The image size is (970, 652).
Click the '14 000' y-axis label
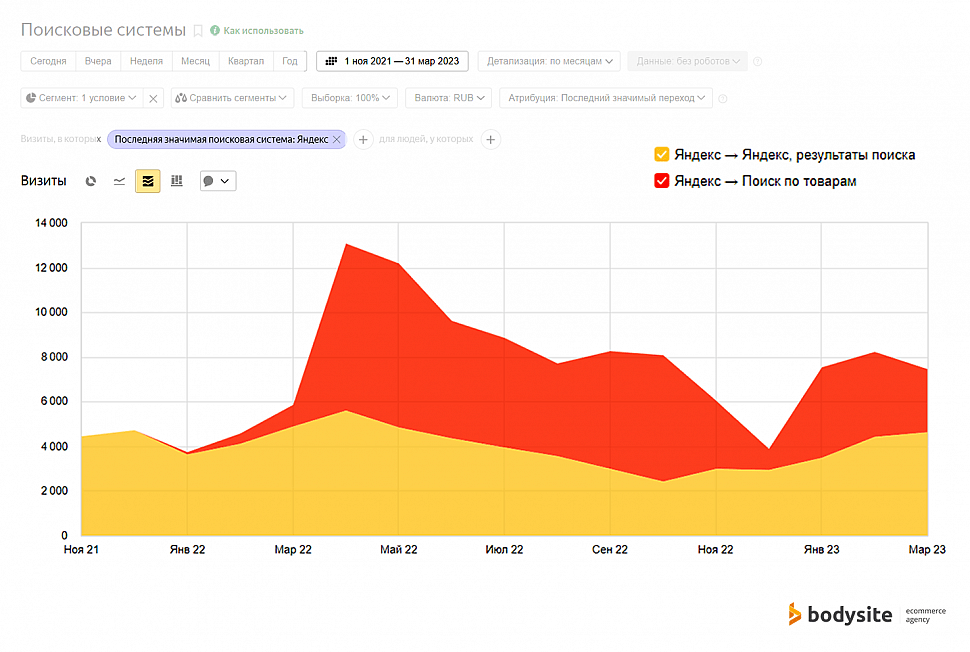point(51,223)
